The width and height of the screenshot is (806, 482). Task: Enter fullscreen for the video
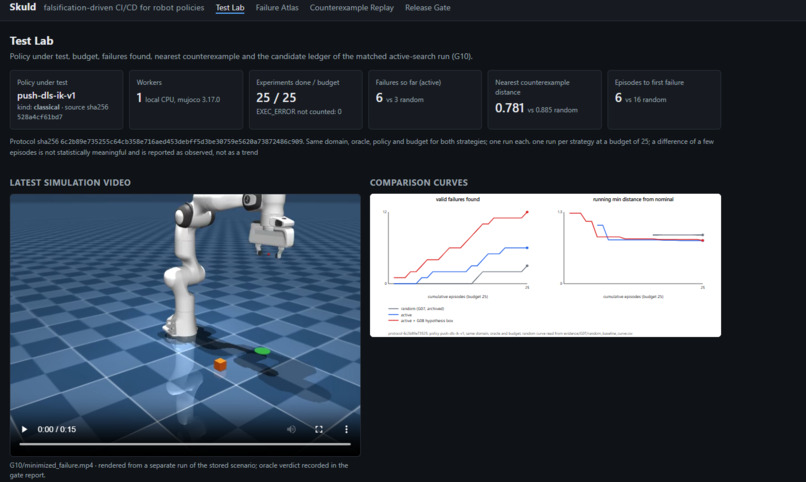click(319, 429)
